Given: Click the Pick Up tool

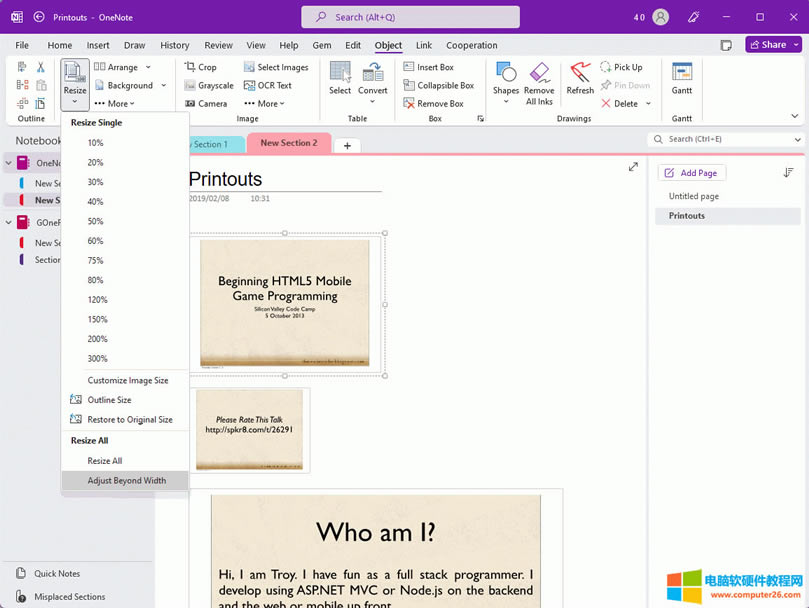Looking at the screenshot, I should pos(621,67).
